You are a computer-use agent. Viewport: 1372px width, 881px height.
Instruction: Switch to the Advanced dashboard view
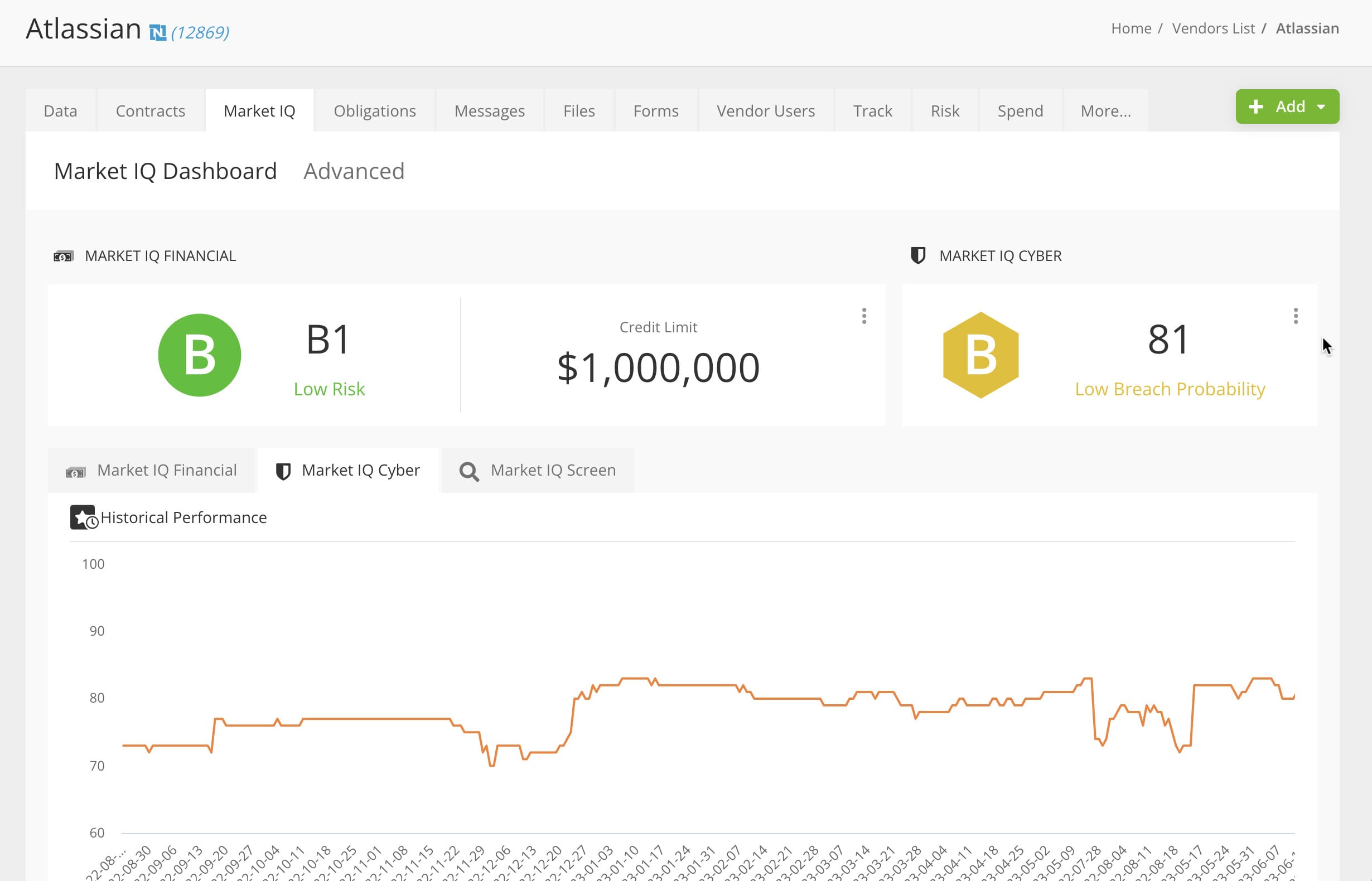tap(354, 171)
